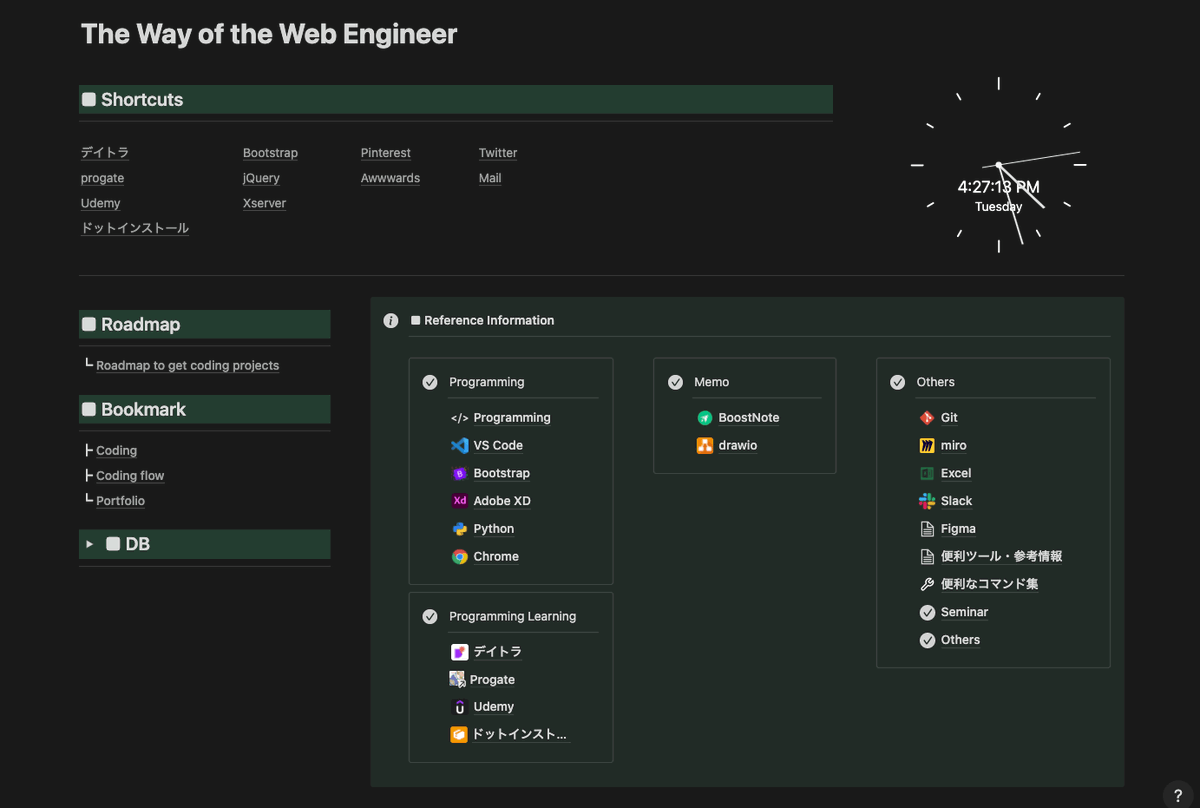Open the Adobe XD page link
The image size is (1200, 808).
[x=502, y=501]
